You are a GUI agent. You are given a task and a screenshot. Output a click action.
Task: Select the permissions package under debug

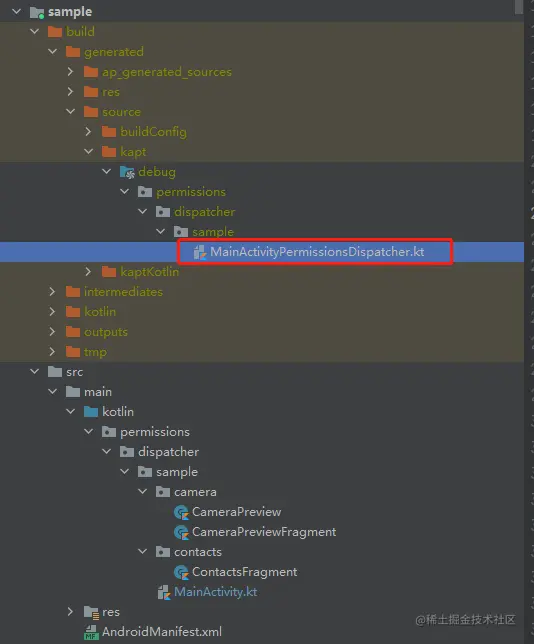191,192
